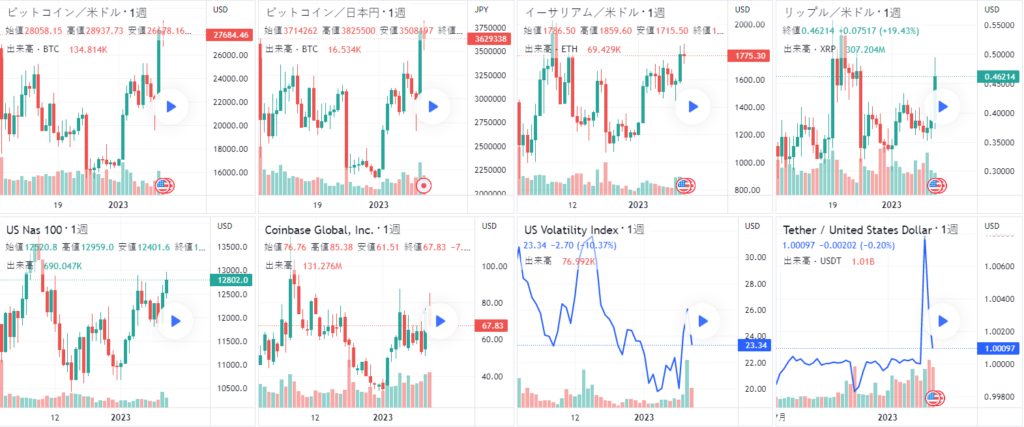Click the play button on the Ripple/USD chart

coord(944,107)
